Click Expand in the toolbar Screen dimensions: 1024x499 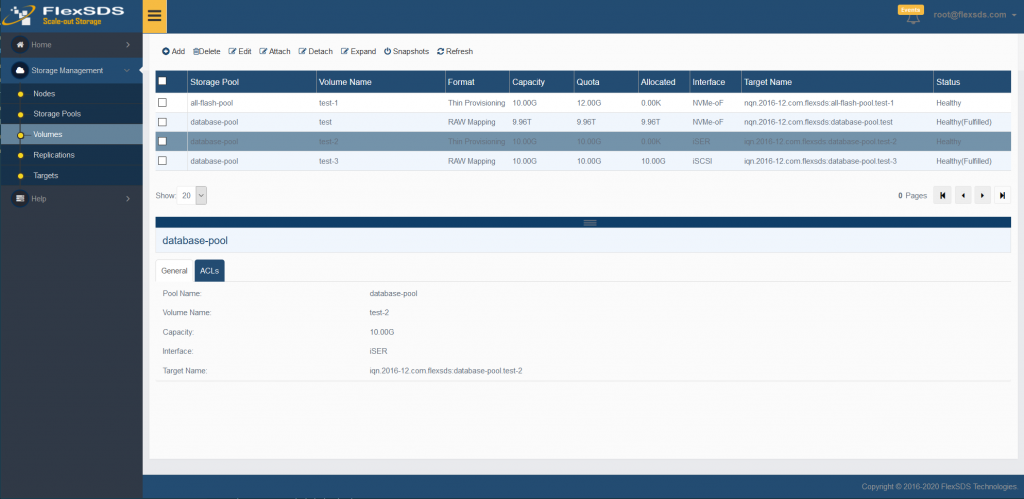pos(359,51)
